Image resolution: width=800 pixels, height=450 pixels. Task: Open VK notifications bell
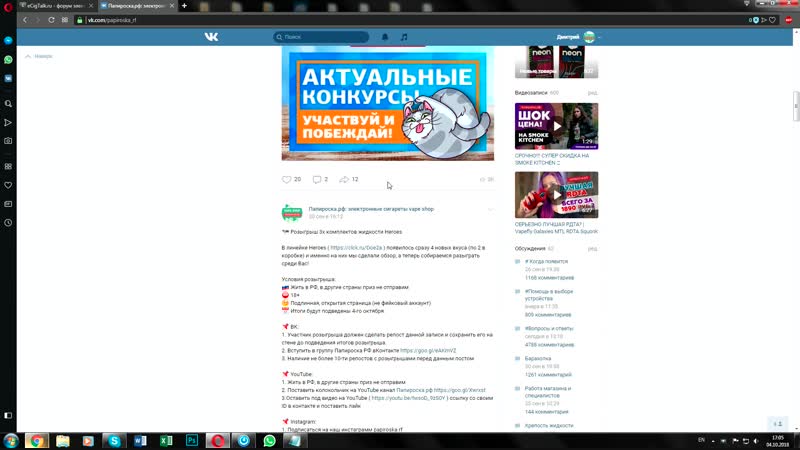click(x=385, y=37)
